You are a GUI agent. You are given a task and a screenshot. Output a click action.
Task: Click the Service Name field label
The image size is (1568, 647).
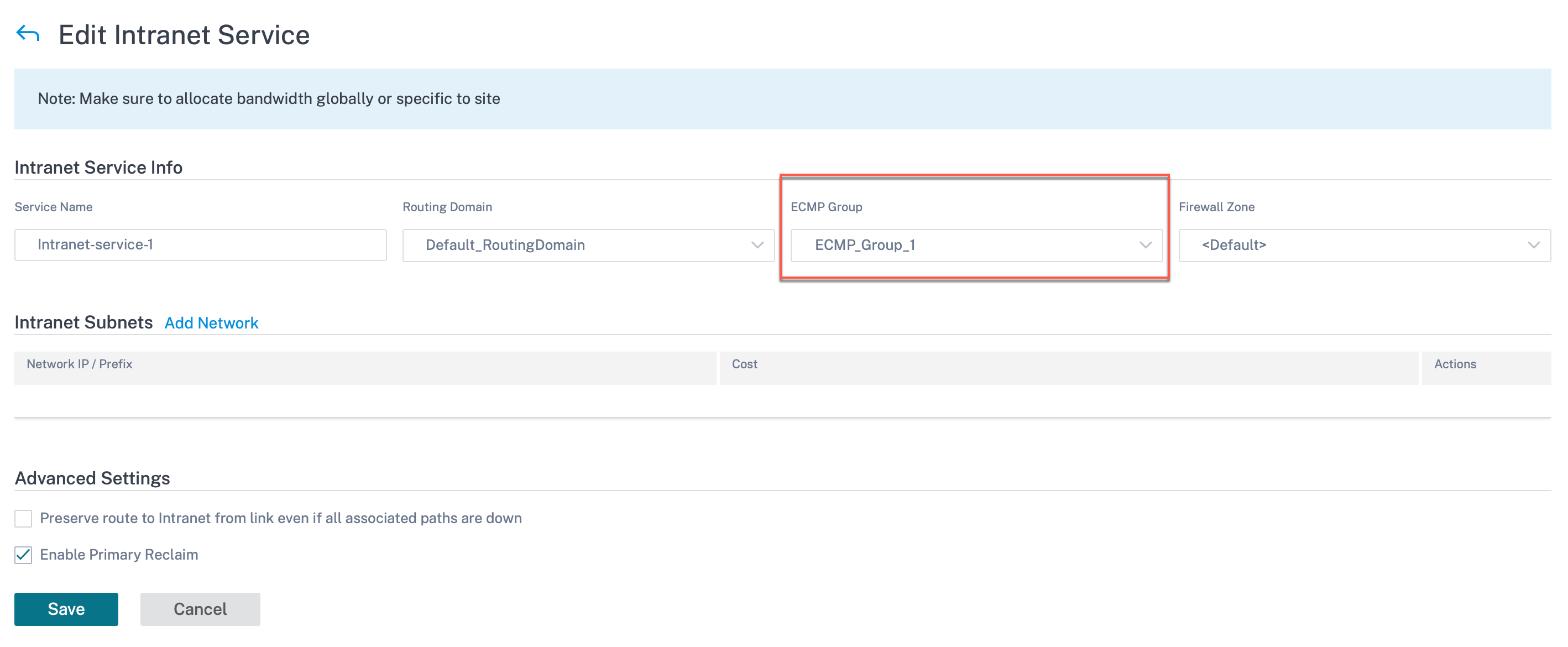[54, 207]
